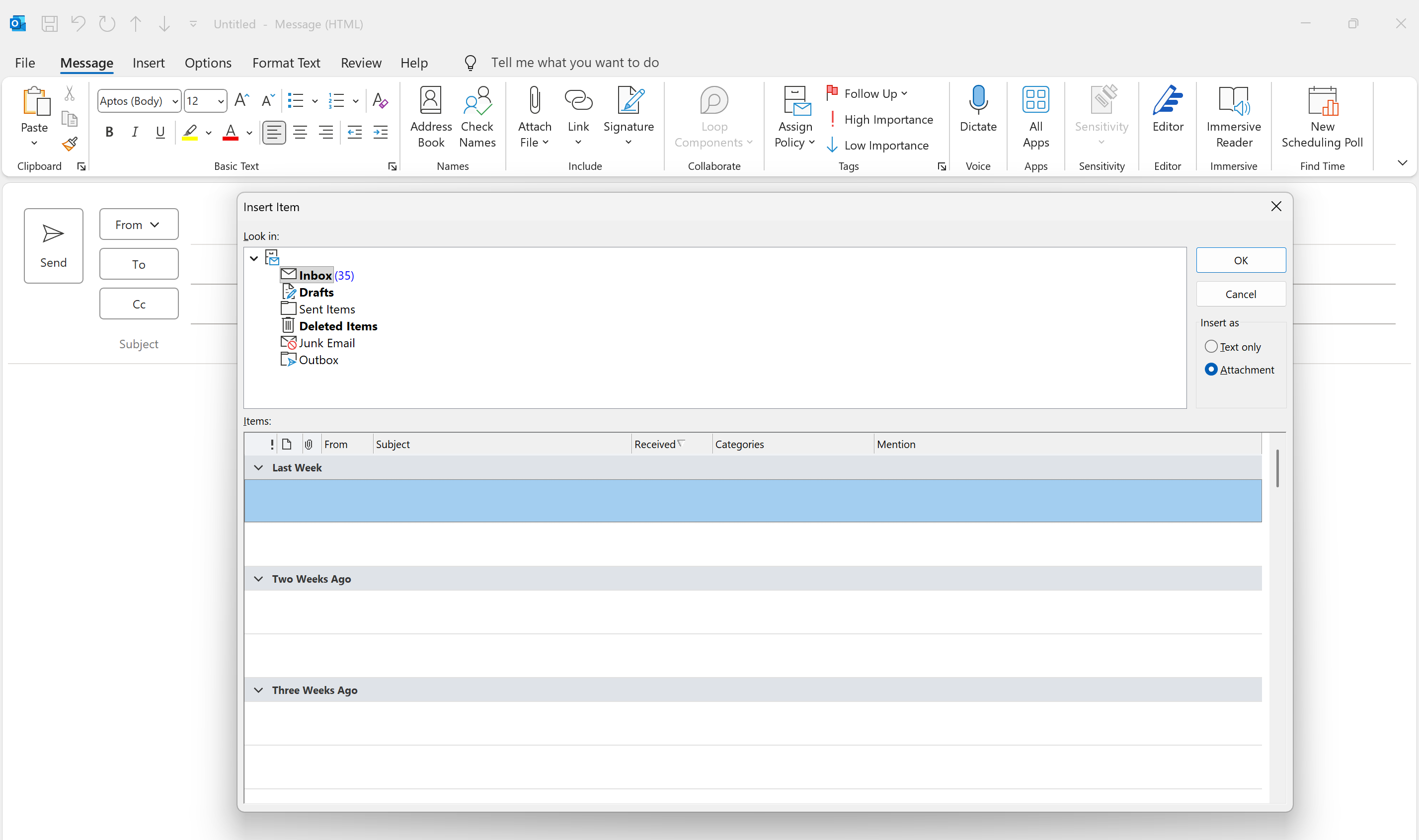Apply numbered list icon

point(336,101)
